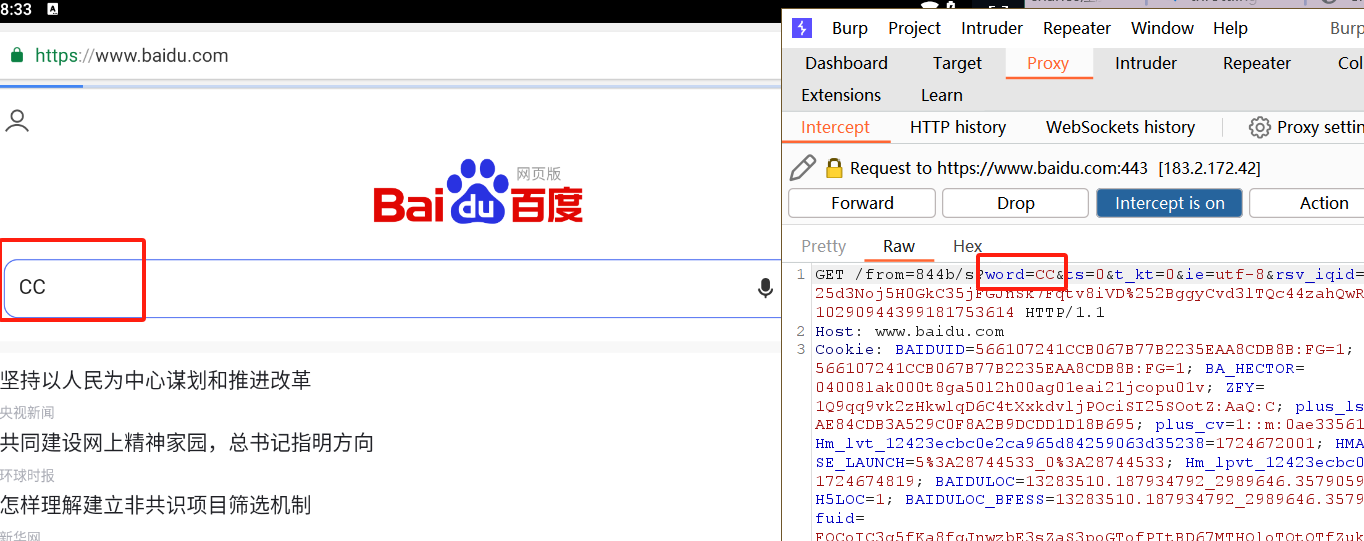Open Proxy settings gear icon

(1260, 127)
